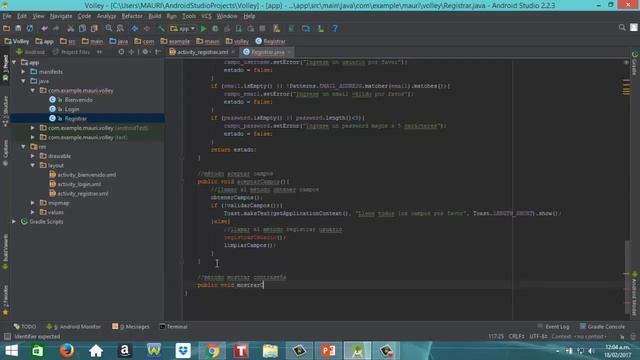Viewport: 640px width, 360px height.
Task: Select the Android project view tab
Action: point(31,52)
